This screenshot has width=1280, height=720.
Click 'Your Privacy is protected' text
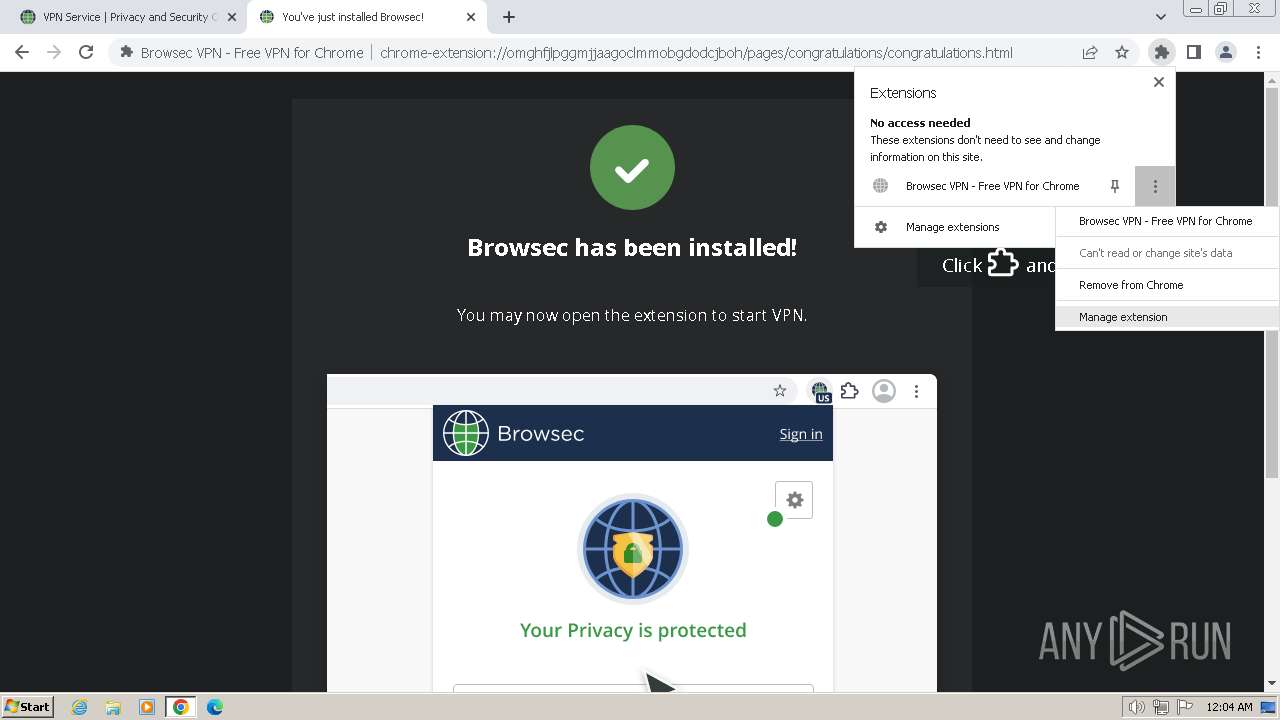(x=633, y=630)
